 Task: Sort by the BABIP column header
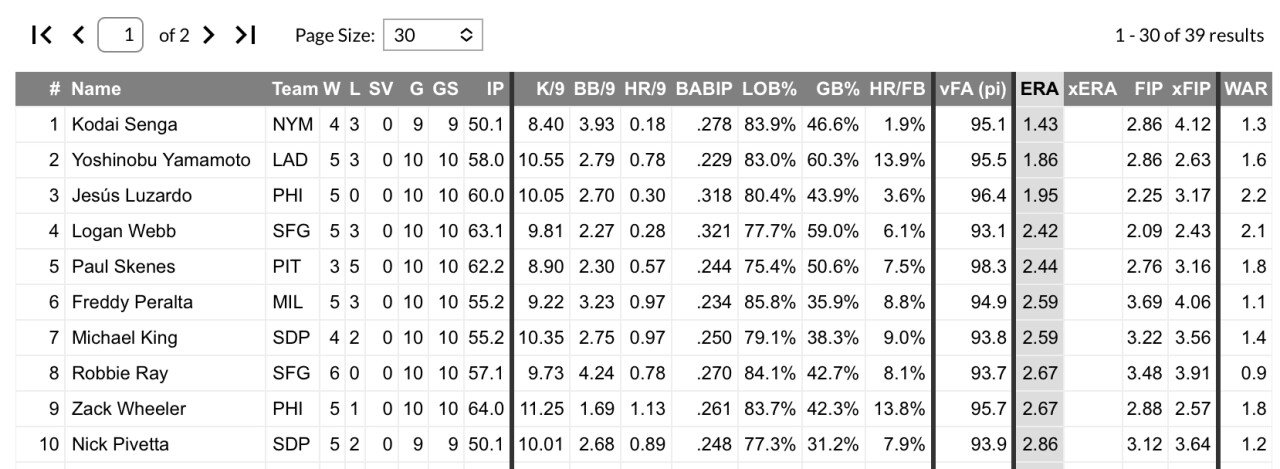click(704, 89)
